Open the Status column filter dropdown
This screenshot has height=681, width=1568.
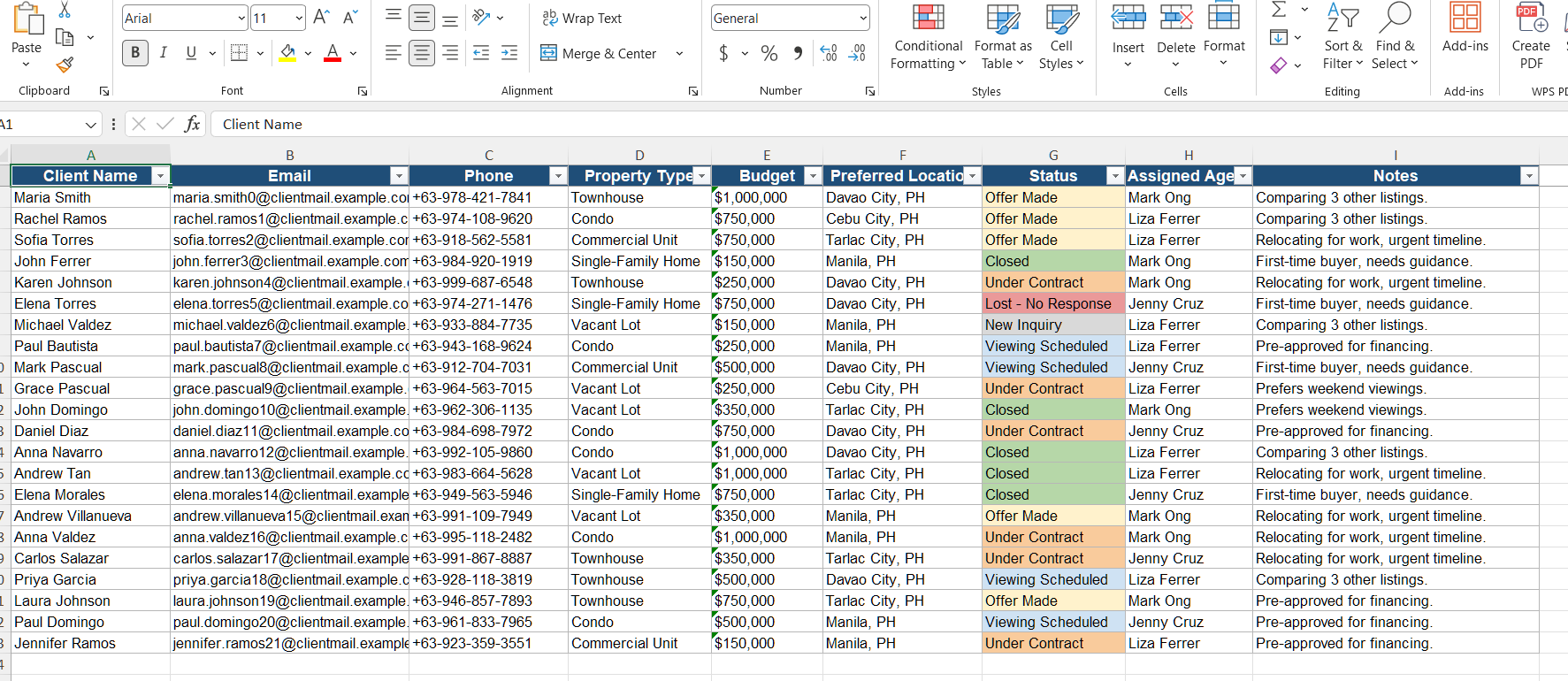pyautogui.click(x=1115, y=176)
